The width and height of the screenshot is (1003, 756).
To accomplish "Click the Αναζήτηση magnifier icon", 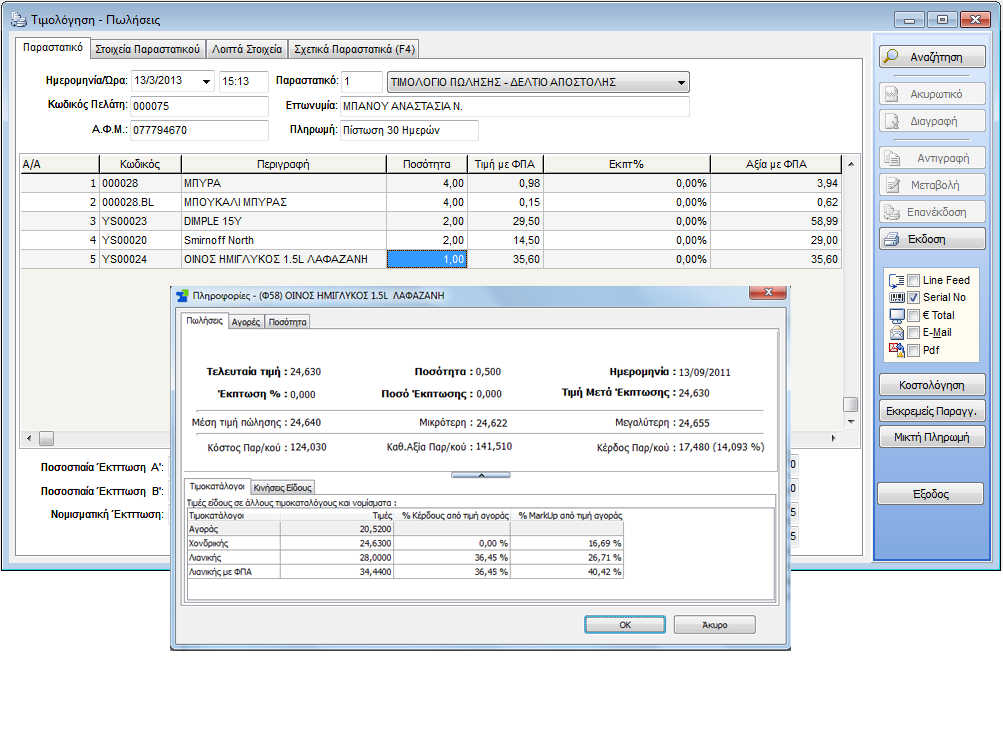I will pyautogui.click(x=891, y=56).
